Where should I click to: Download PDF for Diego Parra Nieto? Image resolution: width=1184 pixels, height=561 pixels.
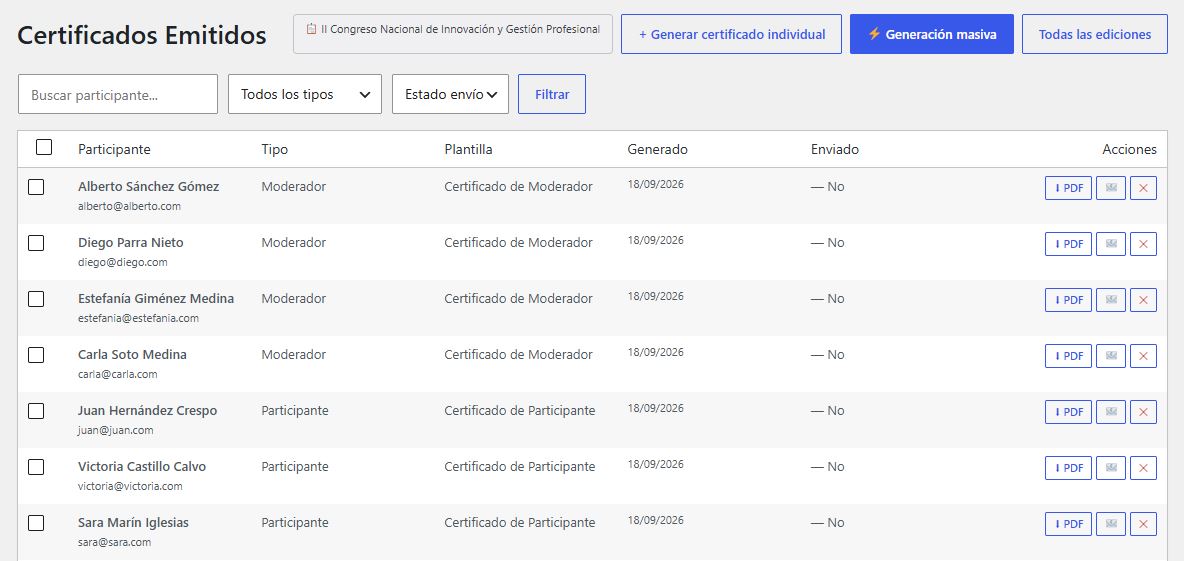[x=1068, y=244]
